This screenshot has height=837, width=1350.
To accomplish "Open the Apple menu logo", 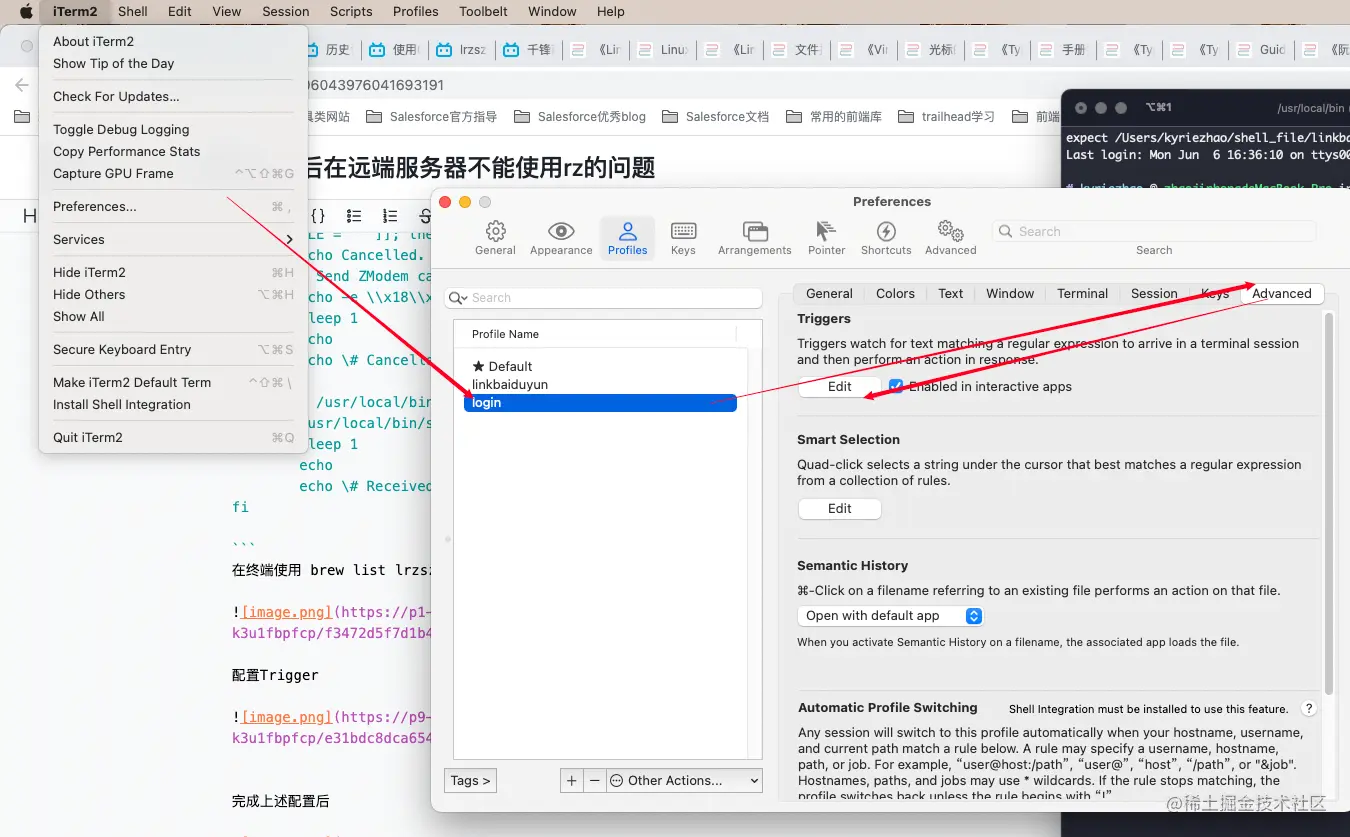I will [x=26, y=12].
